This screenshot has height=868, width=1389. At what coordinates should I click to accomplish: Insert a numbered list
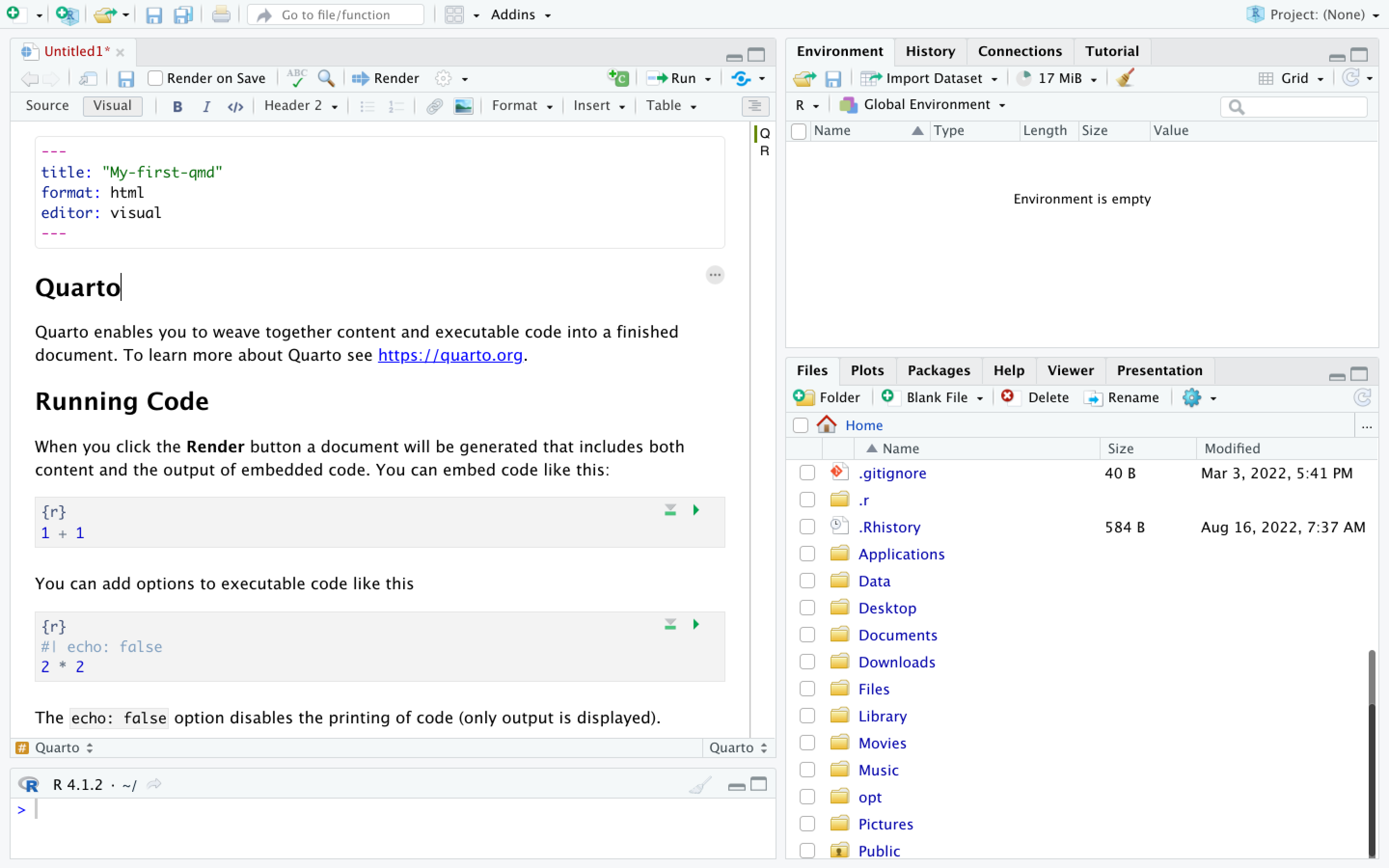[x=396, y=106]
